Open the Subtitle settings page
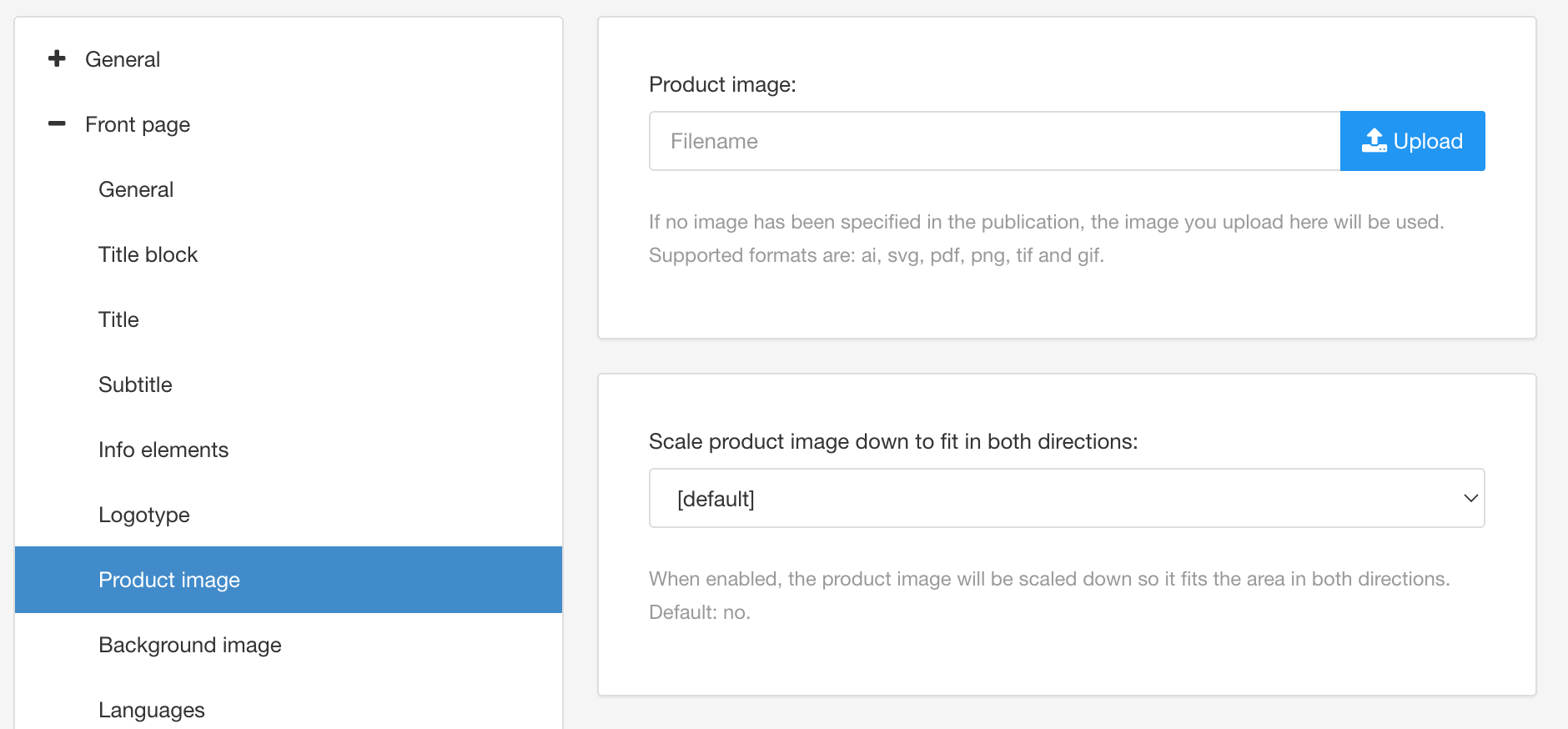 135,385
